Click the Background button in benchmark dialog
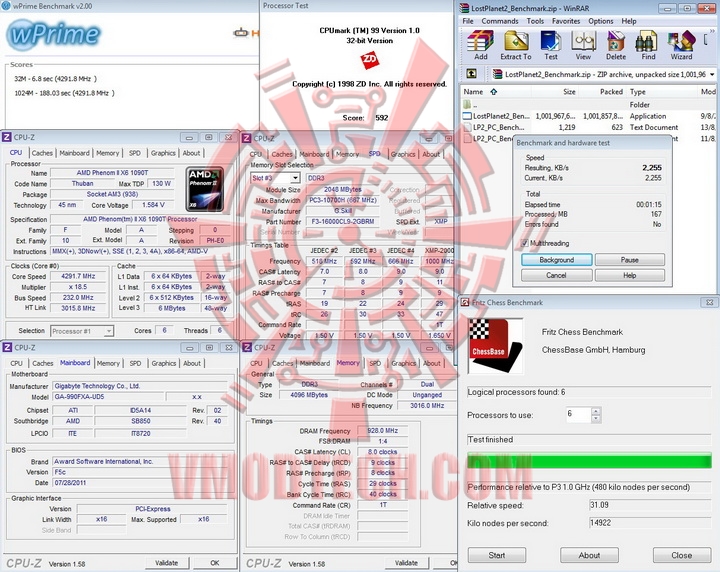 click(557, 260)
